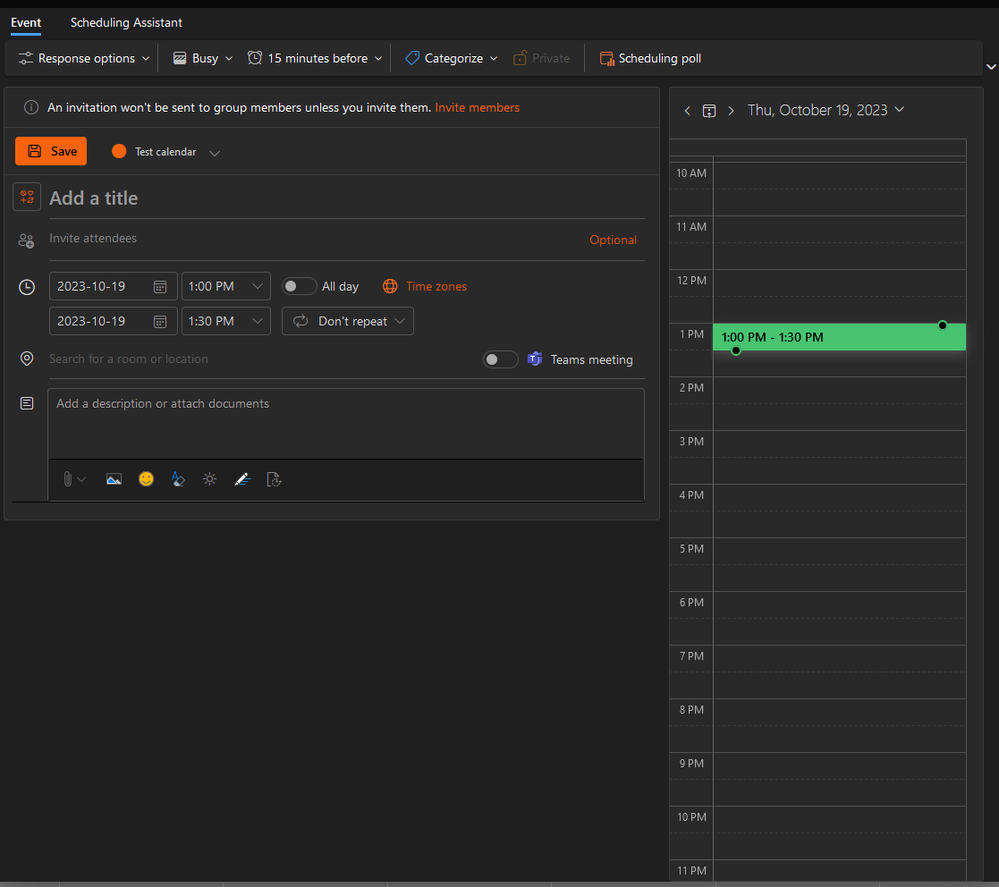Click the reminder alarm clock icon
Screen dimensions: 999x887
pyautogui.click(x=255, y=58)
